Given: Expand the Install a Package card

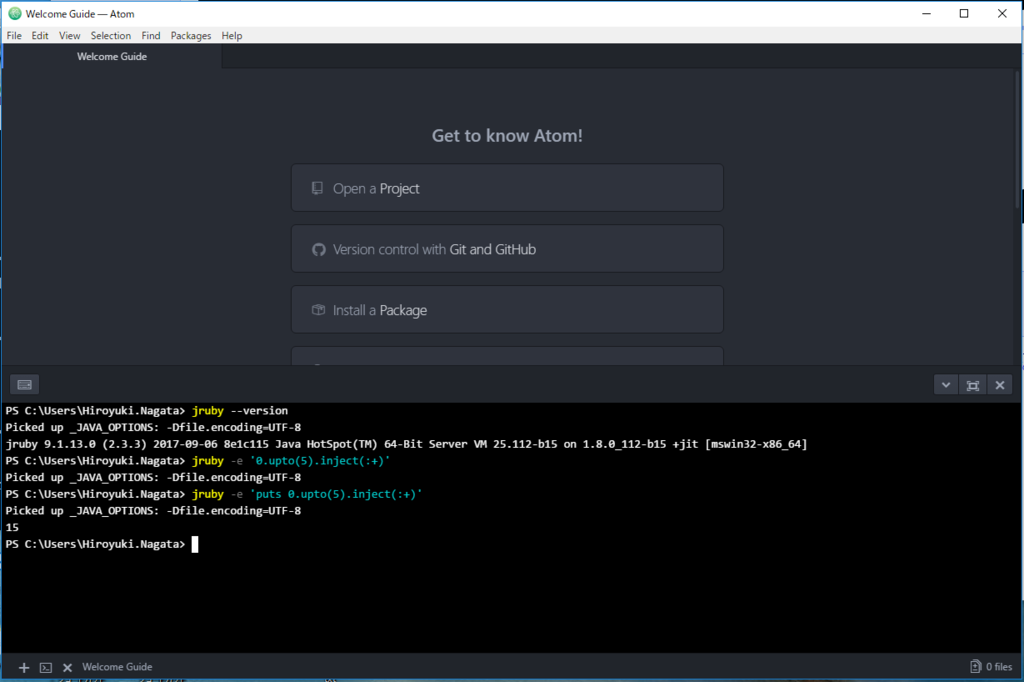Looking at the screenshot, I should (x=507, y=310).
